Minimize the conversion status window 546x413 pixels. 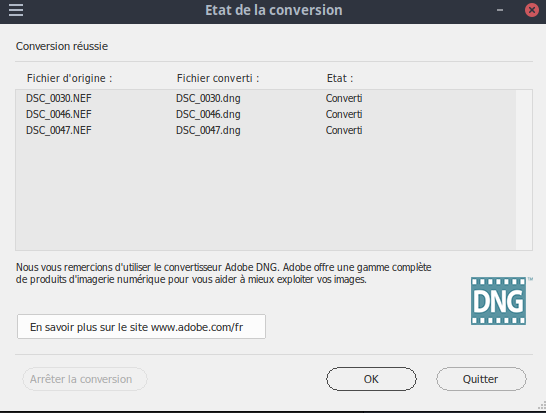click(500, 10)
